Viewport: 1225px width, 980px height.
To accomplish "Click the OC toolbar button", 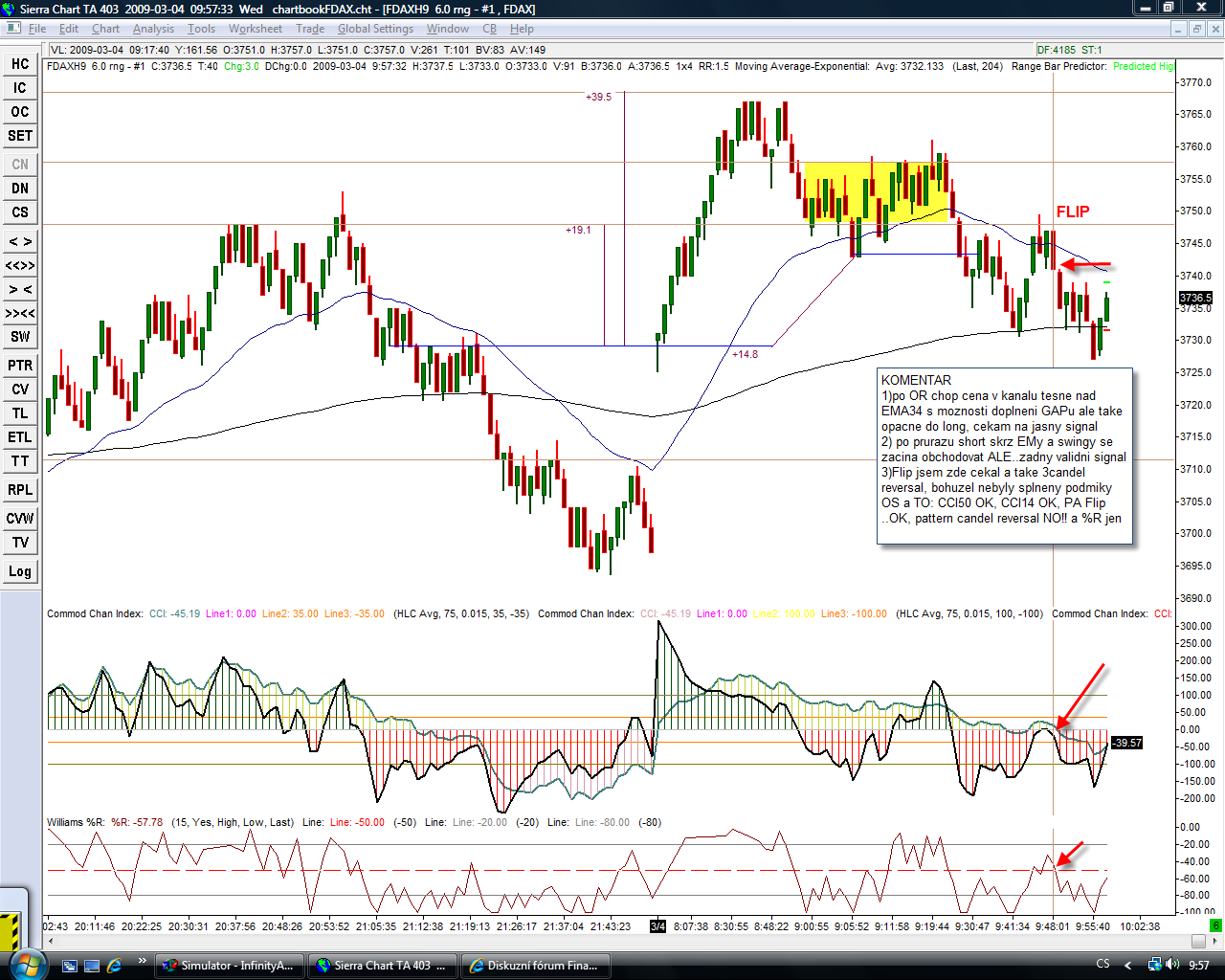I will [20, 112].
